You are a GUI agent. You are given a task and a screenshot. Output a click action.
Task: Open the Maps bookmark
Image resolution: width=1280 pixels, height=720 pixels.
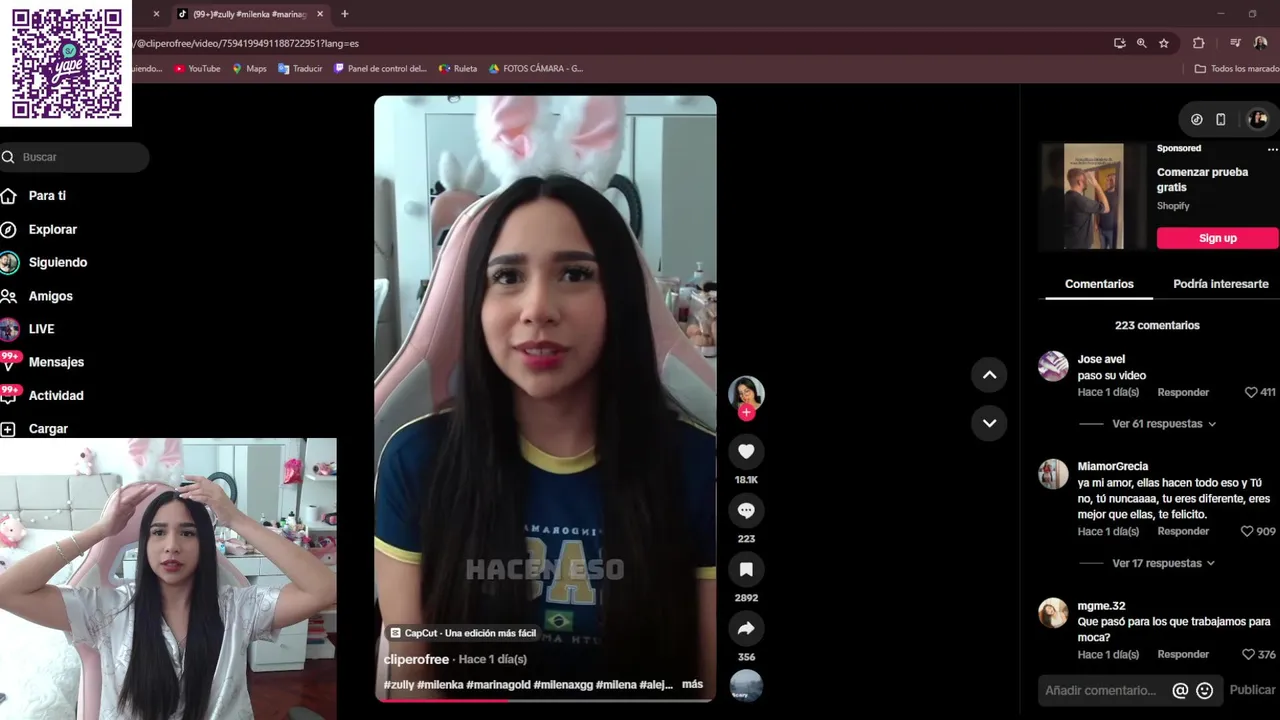pyautogui.click(x=249, y=69)
